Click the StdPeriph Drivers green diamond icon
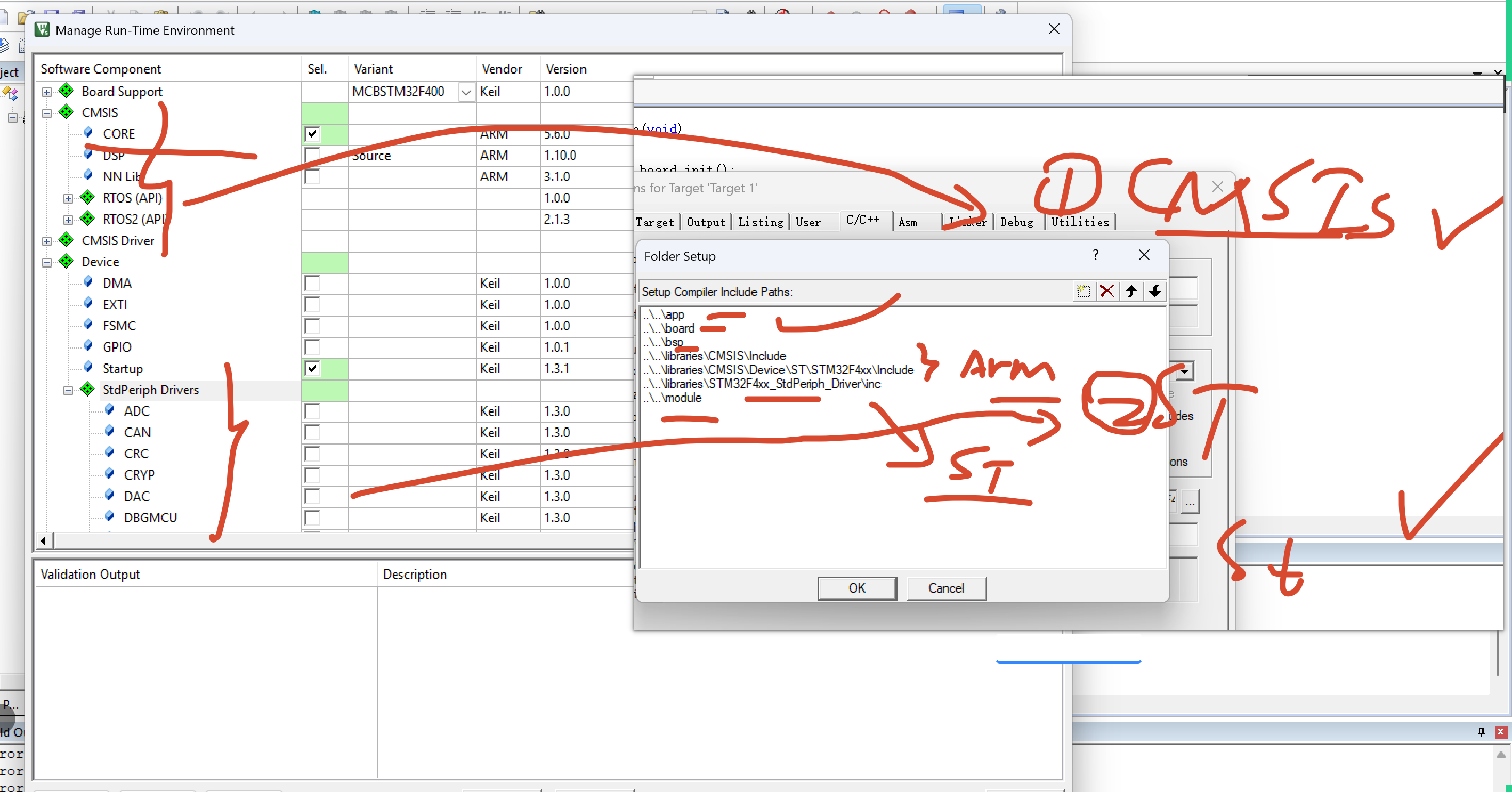1512x792 pixels. 87,389
